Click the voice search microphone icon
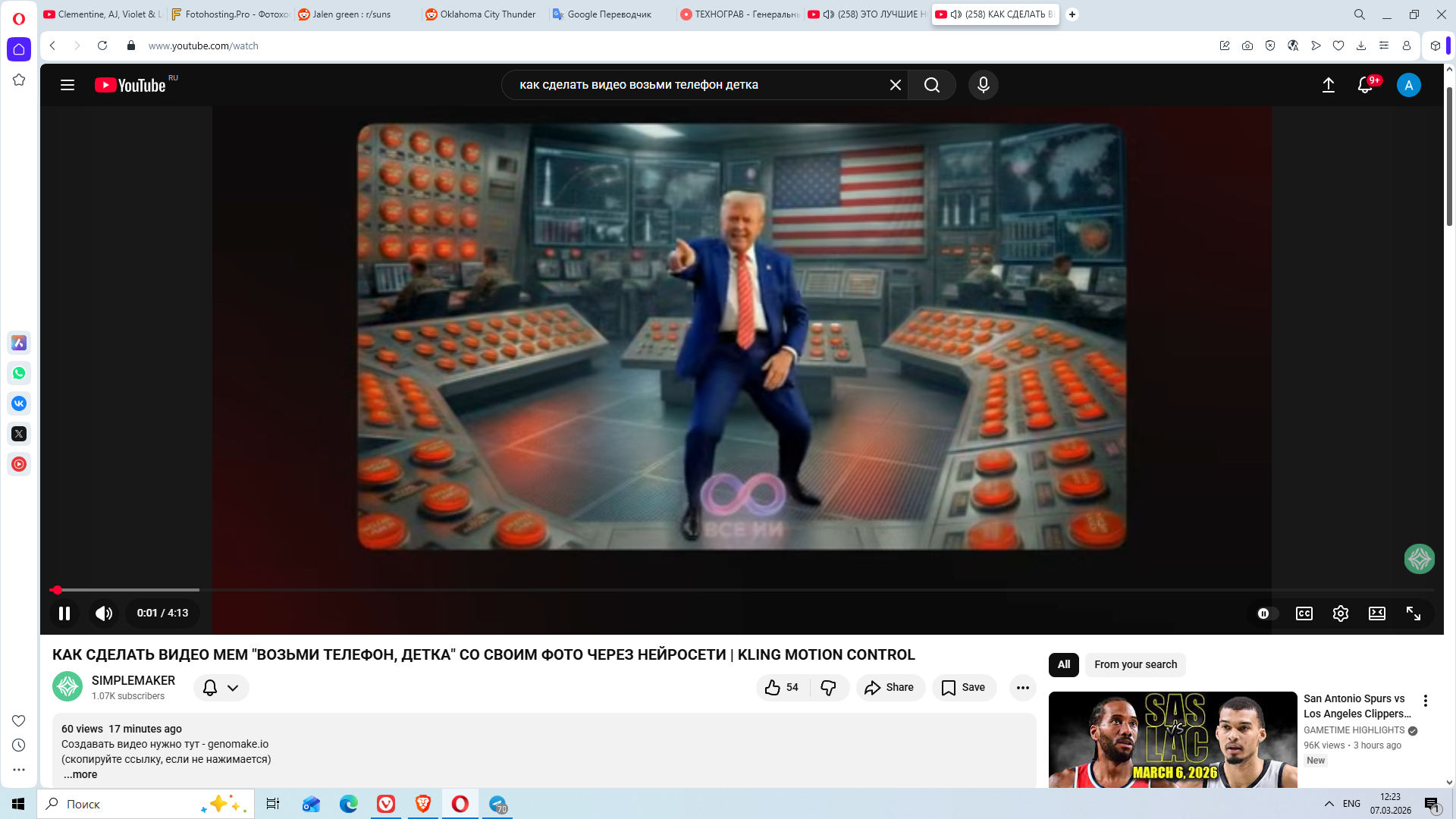The image size is (1456, 819). click(x=983, y=85)
